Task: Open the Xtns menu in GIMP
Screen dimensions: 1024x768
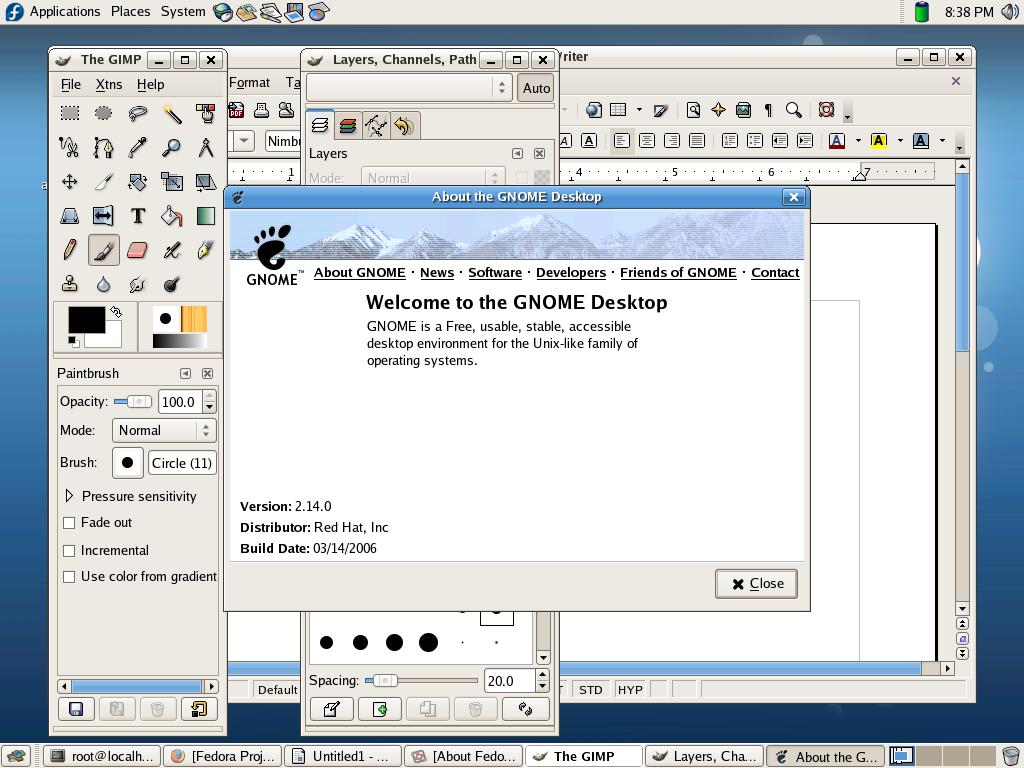Action: click(x=108, y=84)
